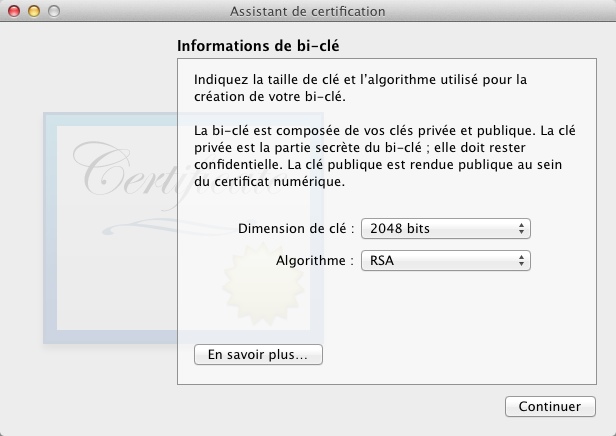Click arrows on the RSA popup
The image size is (616, 436).
[x=522, y=261]
